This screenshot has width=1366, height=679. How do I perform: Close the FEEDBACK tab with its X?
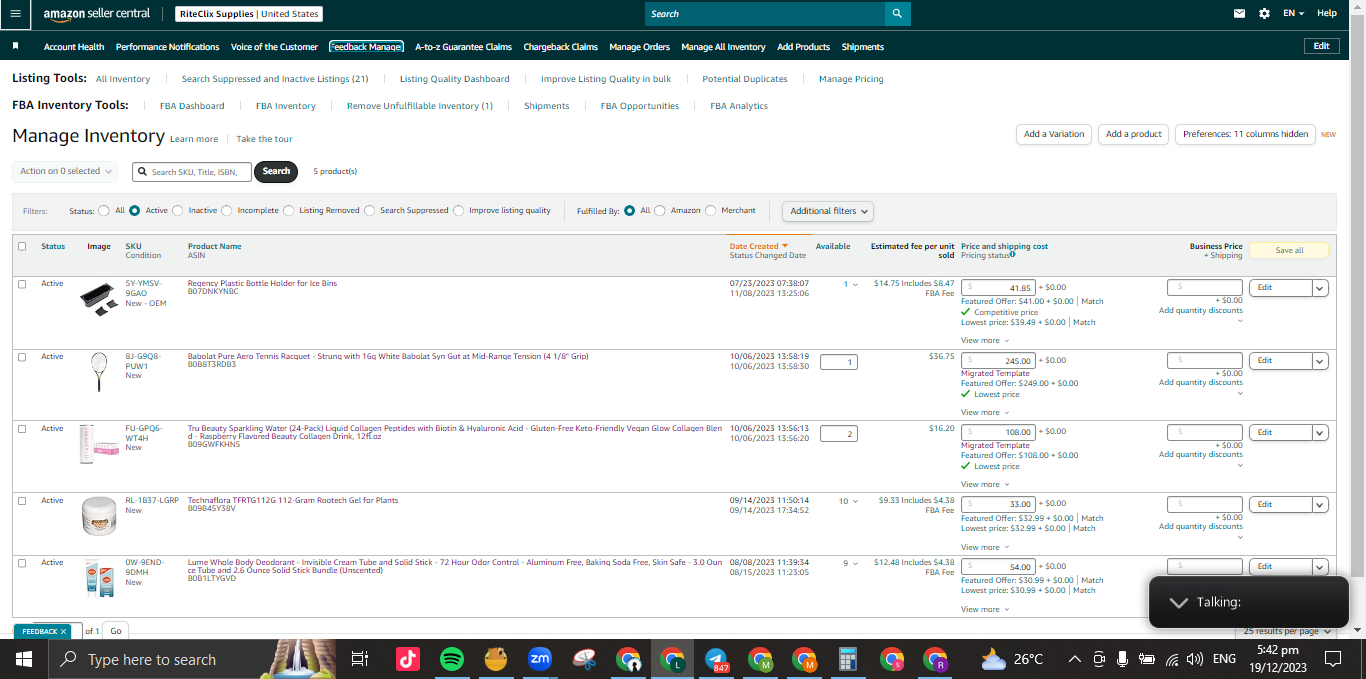pos(63,631)
